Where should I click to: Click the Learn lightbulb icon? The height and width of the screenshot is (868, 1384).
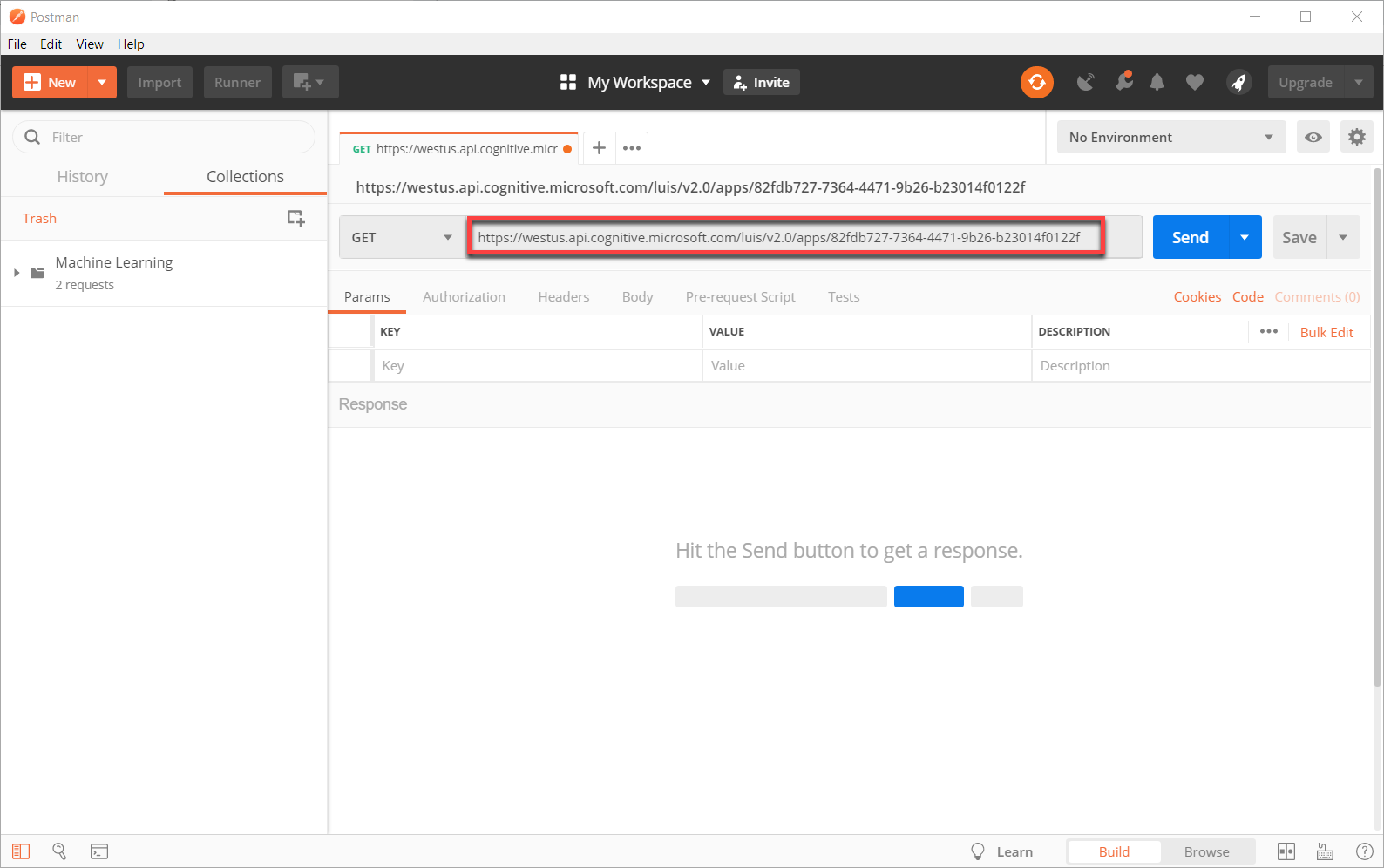[x=978, y=851]
